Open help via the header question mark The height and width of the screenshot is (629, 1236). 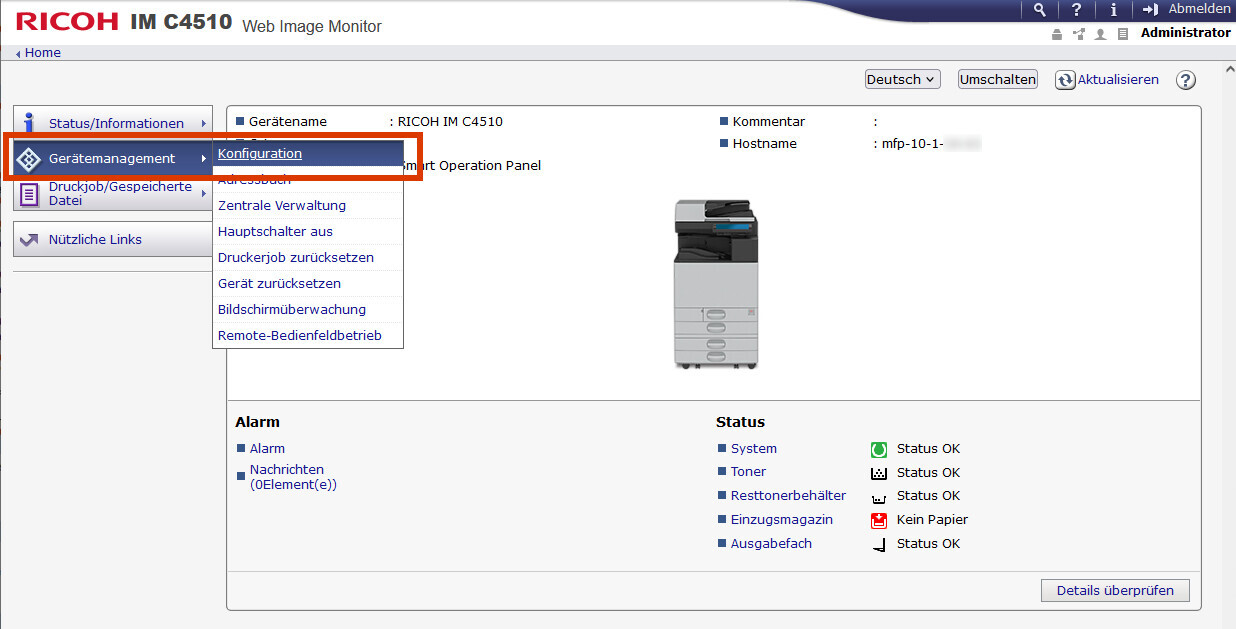coord(1076,9)
